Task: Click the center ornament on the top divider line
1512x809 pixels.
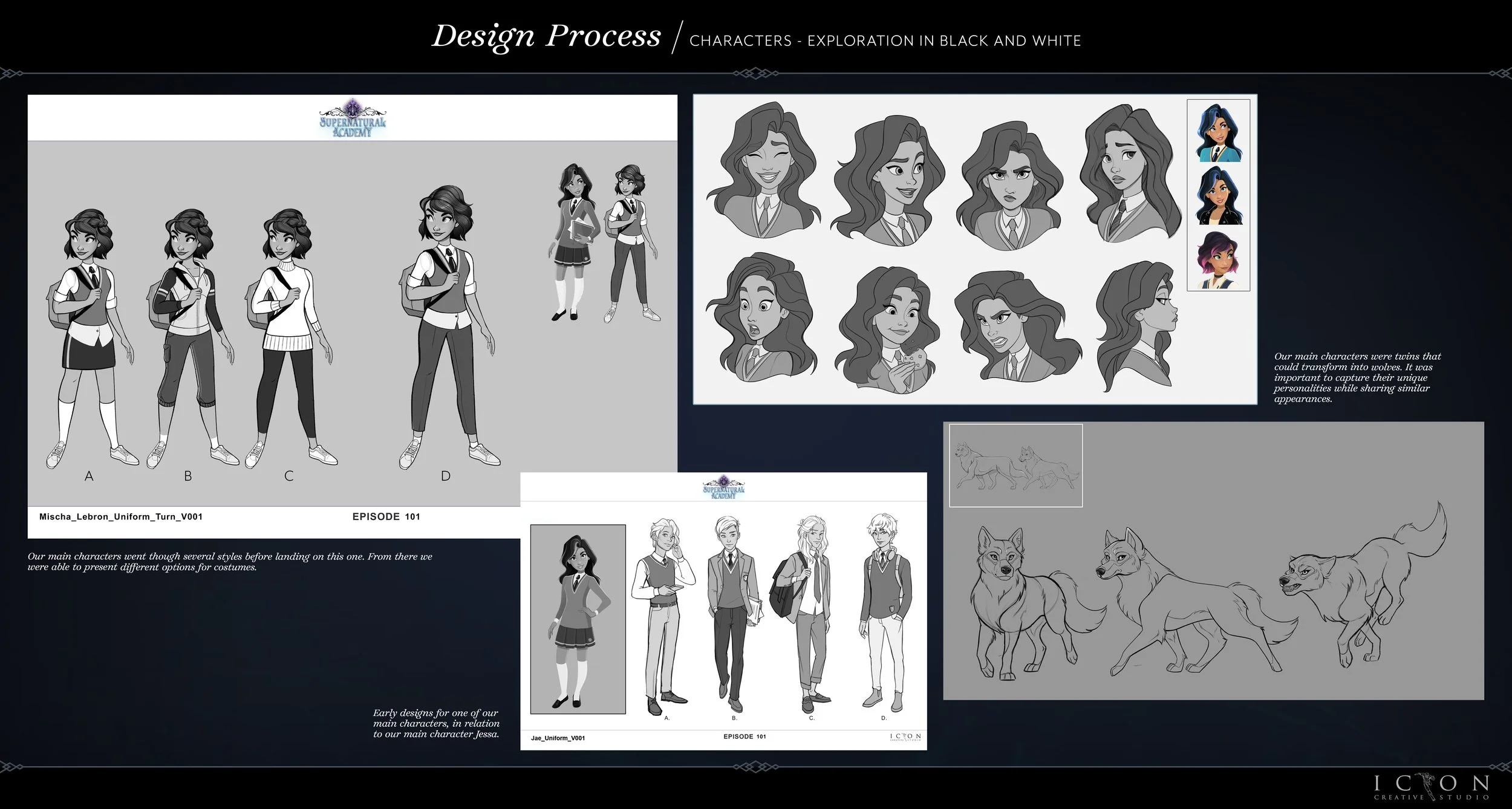Action: pyautogui.click(x=756, y=73)
